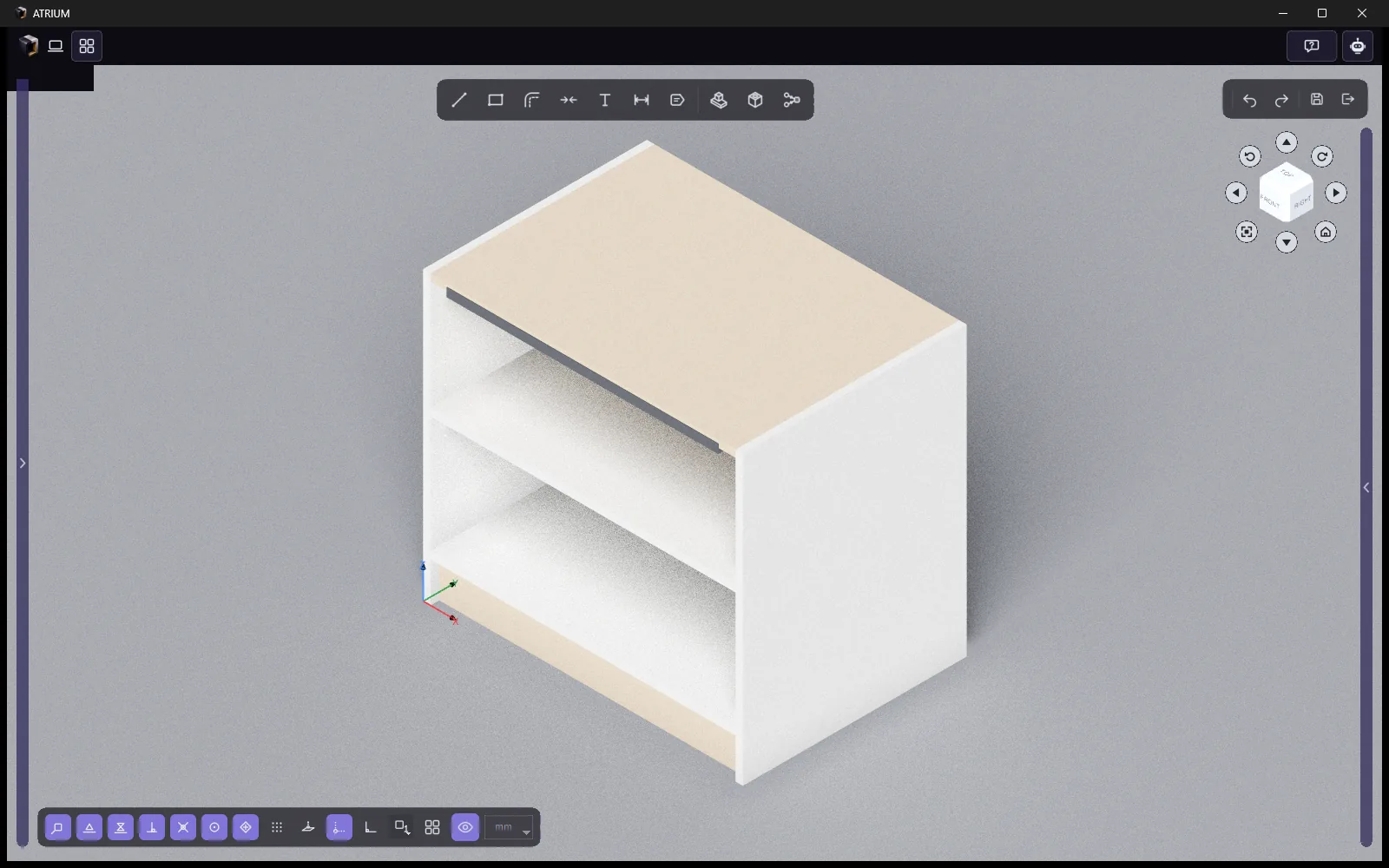
Task: Toggle the diamond node snap
Action: [x=246, y=828]
